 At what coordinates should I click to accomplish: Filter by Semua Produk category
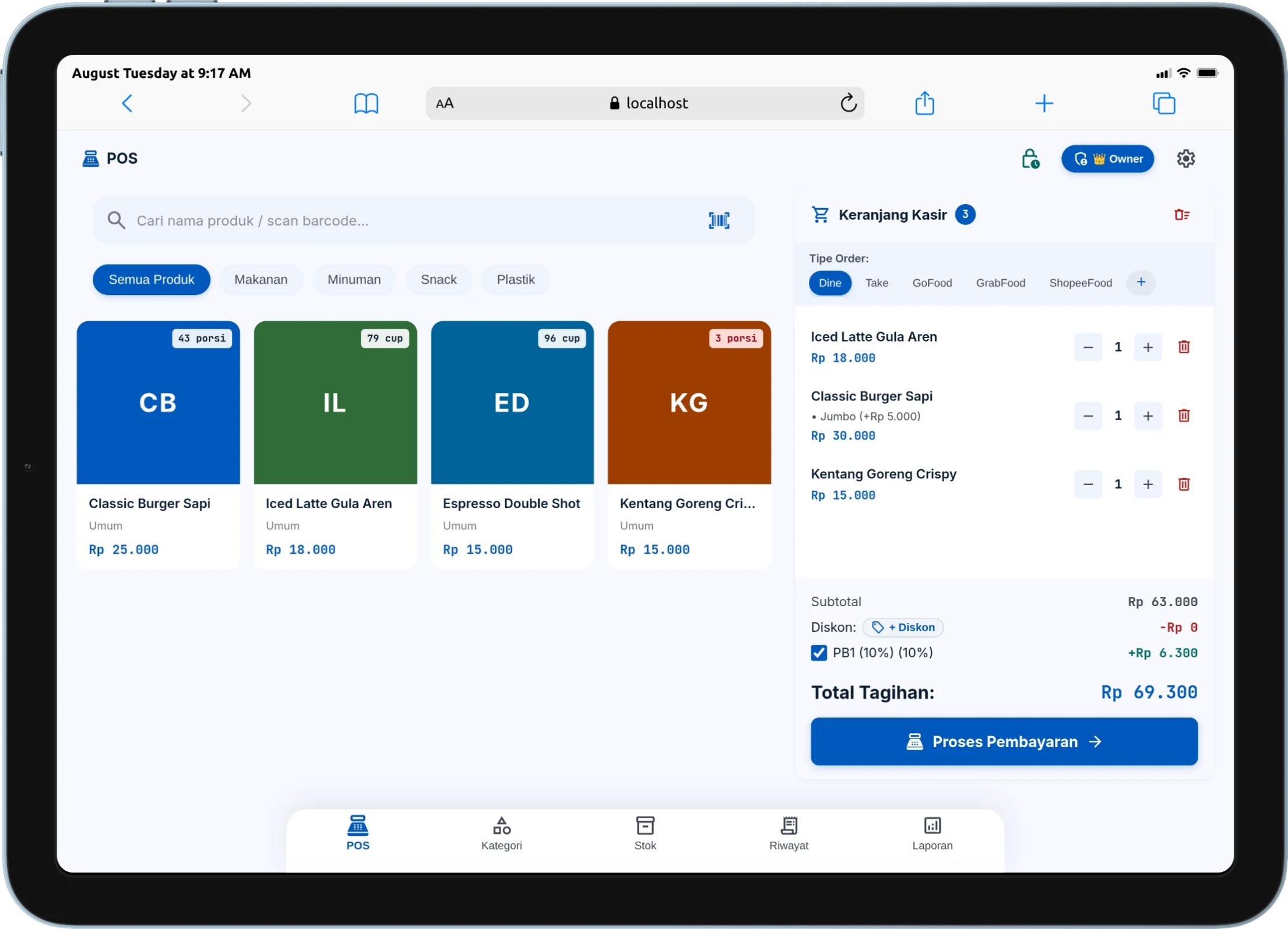pyautogui.click(x=152, y=280)
